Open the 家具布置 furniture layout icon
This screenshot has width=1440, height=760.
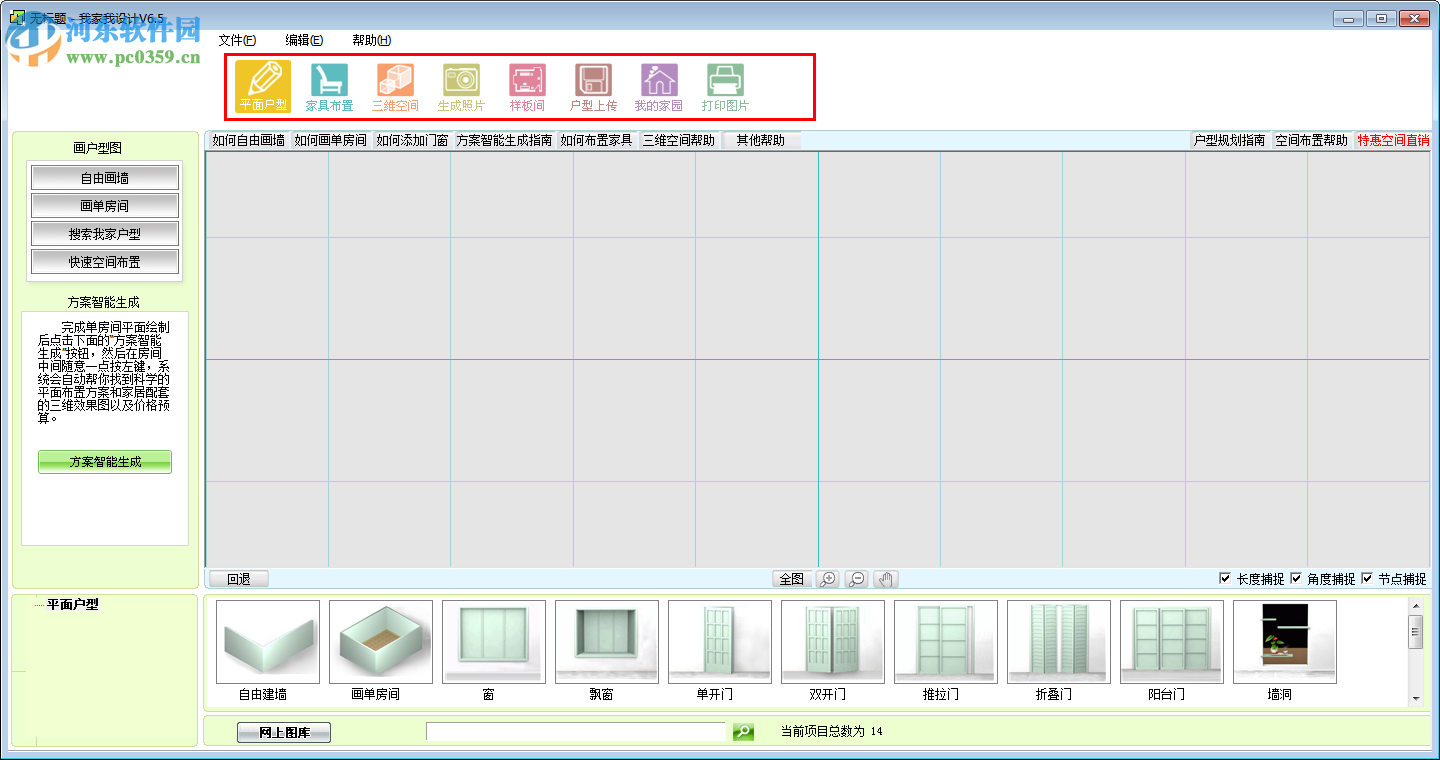pos(329,86)
